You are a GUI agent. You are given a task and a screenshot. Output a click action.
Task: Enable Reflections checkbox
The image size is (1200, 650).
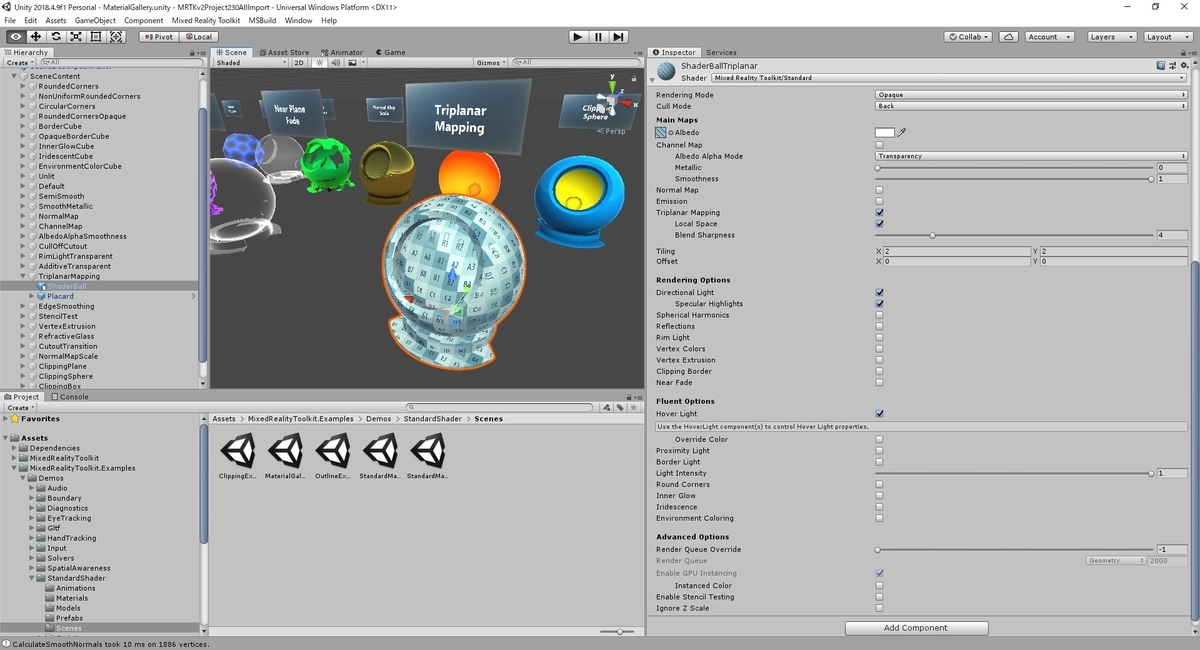tap(879, 326)
